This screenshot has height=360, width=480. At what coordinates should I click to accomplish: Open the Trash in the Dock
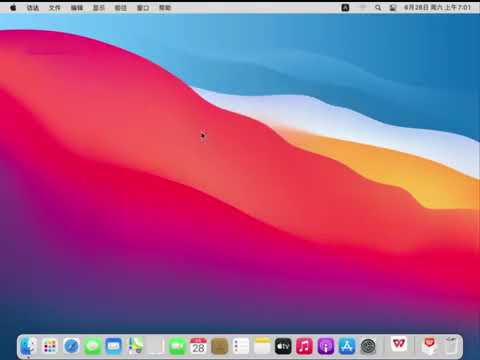pyautogui.click(x=451, y=346)
